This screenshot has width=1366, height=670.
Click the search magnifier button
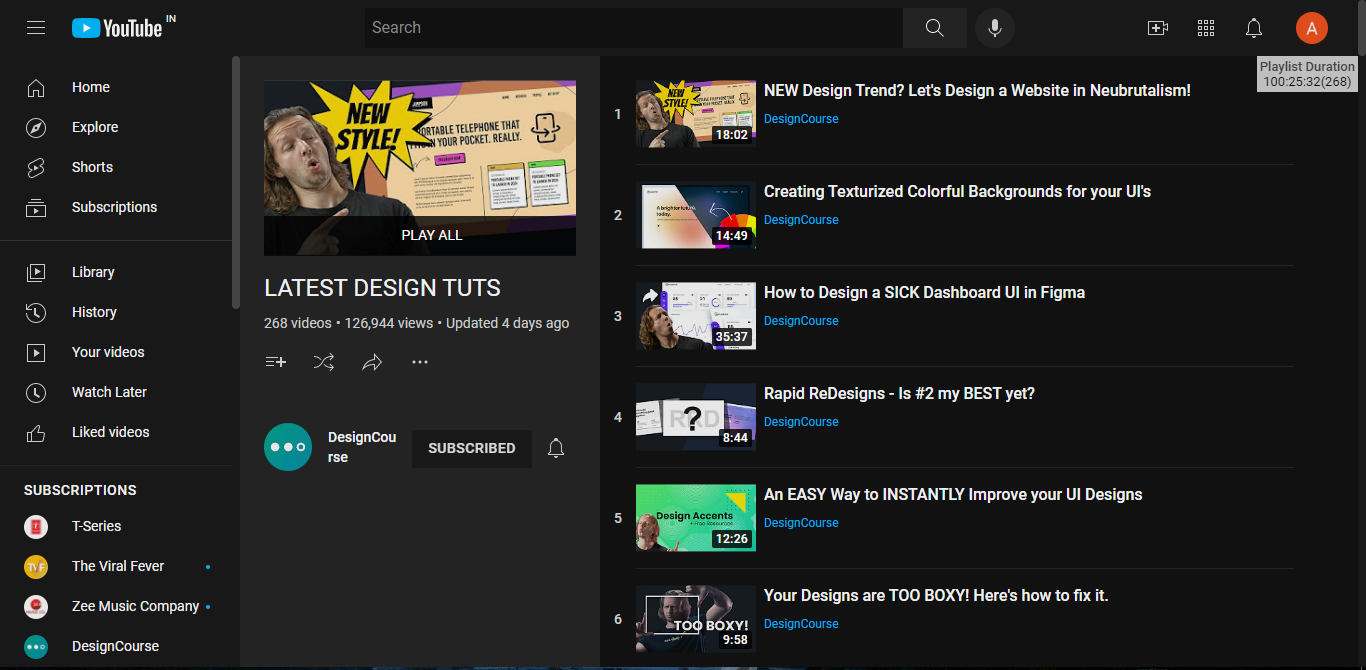click(x=935, y=28)
